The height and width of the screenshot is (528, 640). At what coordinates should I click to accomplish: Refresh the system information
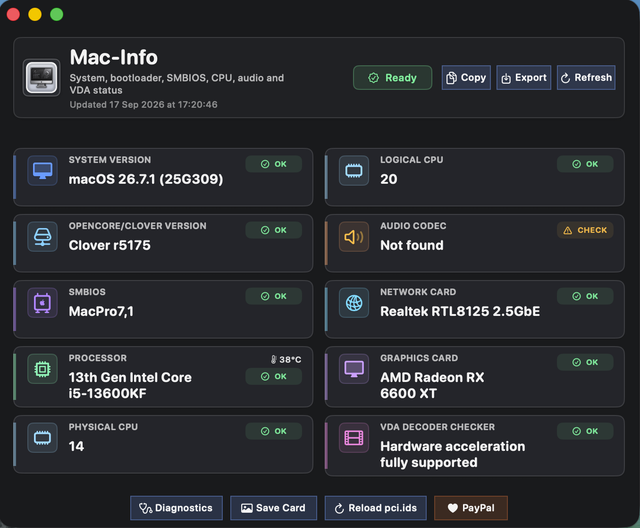point(586,78)
